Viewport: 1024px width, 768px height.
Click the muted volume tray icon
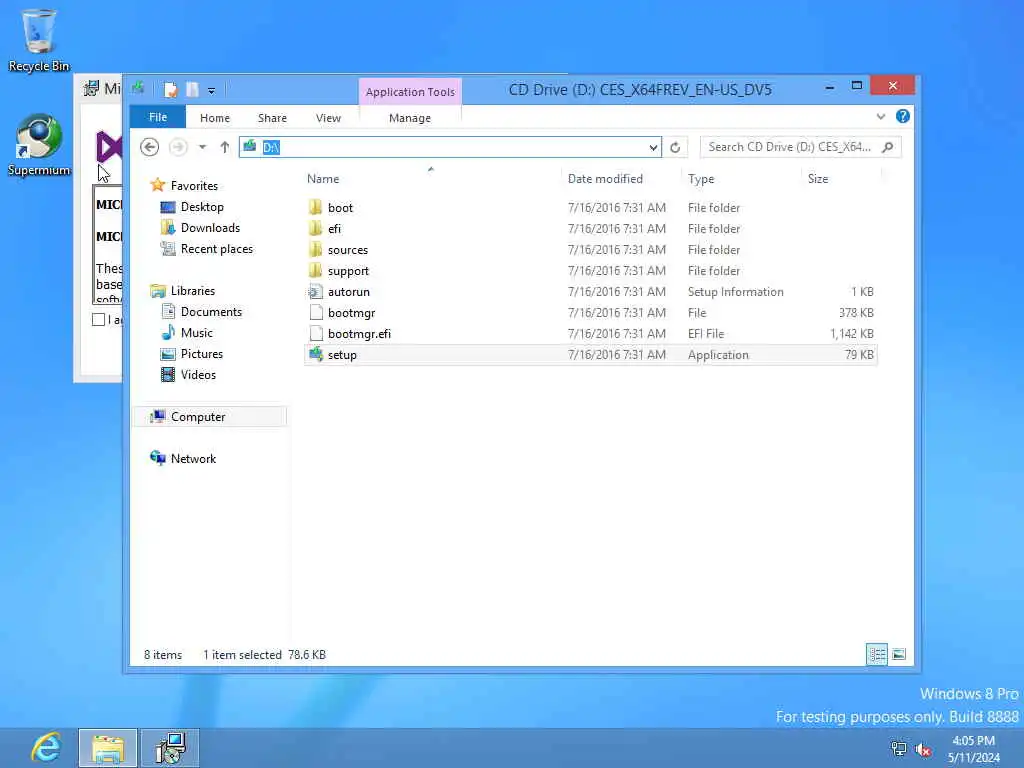(923, 750)
